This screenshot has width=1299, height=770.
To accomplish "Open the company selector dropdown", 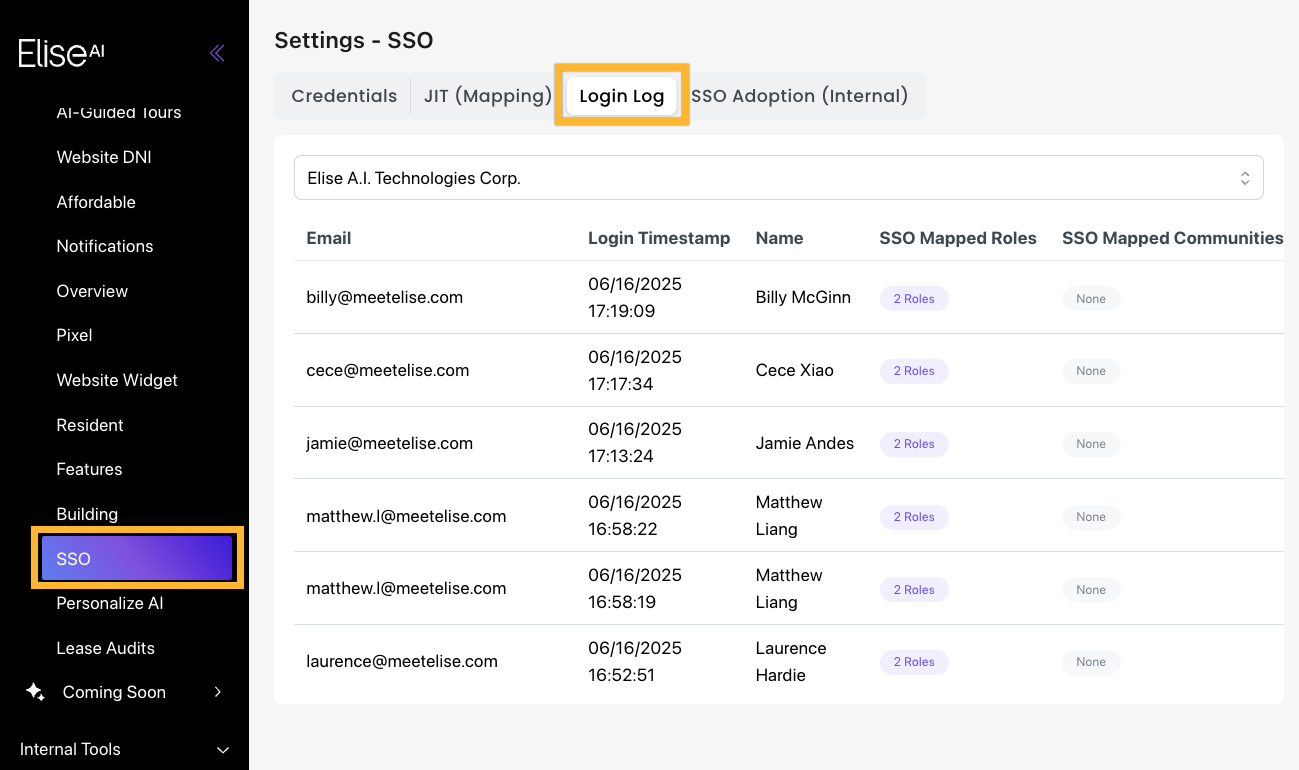I will [x=779, y=178].
